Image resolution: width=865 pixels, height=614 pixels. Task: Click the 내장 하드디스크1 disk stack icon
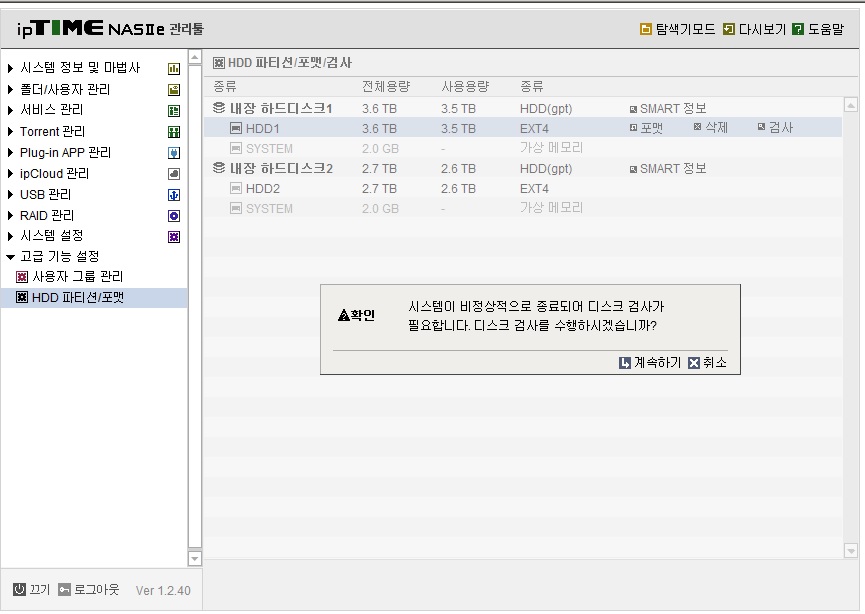tap(219, 108)
